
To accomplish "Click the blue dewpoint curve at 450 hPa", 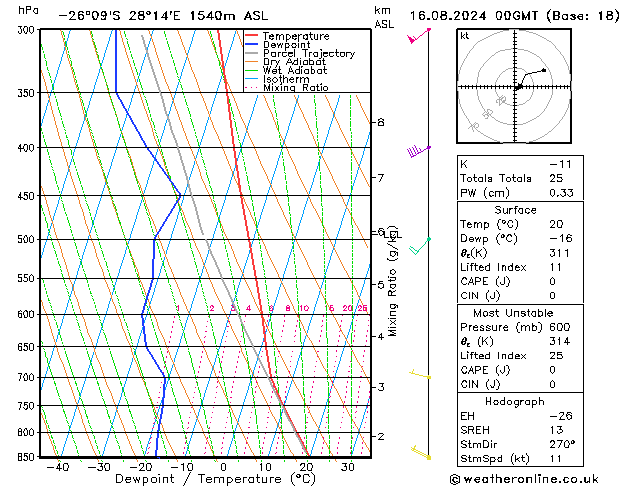I will pos(180,195).
